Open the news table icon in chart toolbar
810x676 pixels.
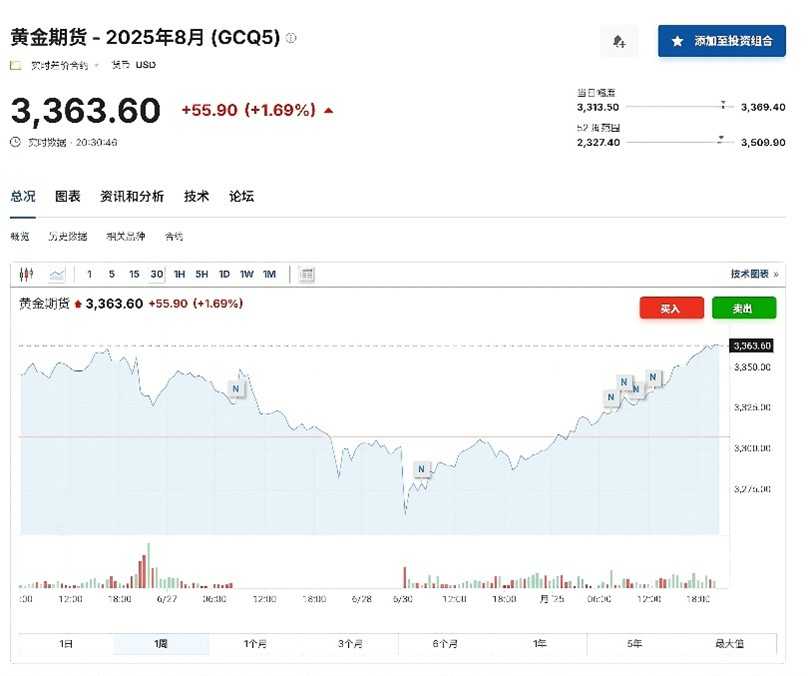(307, 274)
